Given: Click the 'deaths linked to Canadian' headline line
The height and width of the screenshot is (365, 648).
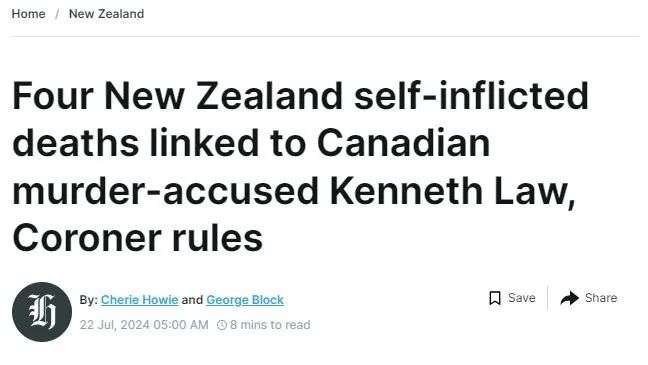Looking at the screenshot, I should pos(251,143).
